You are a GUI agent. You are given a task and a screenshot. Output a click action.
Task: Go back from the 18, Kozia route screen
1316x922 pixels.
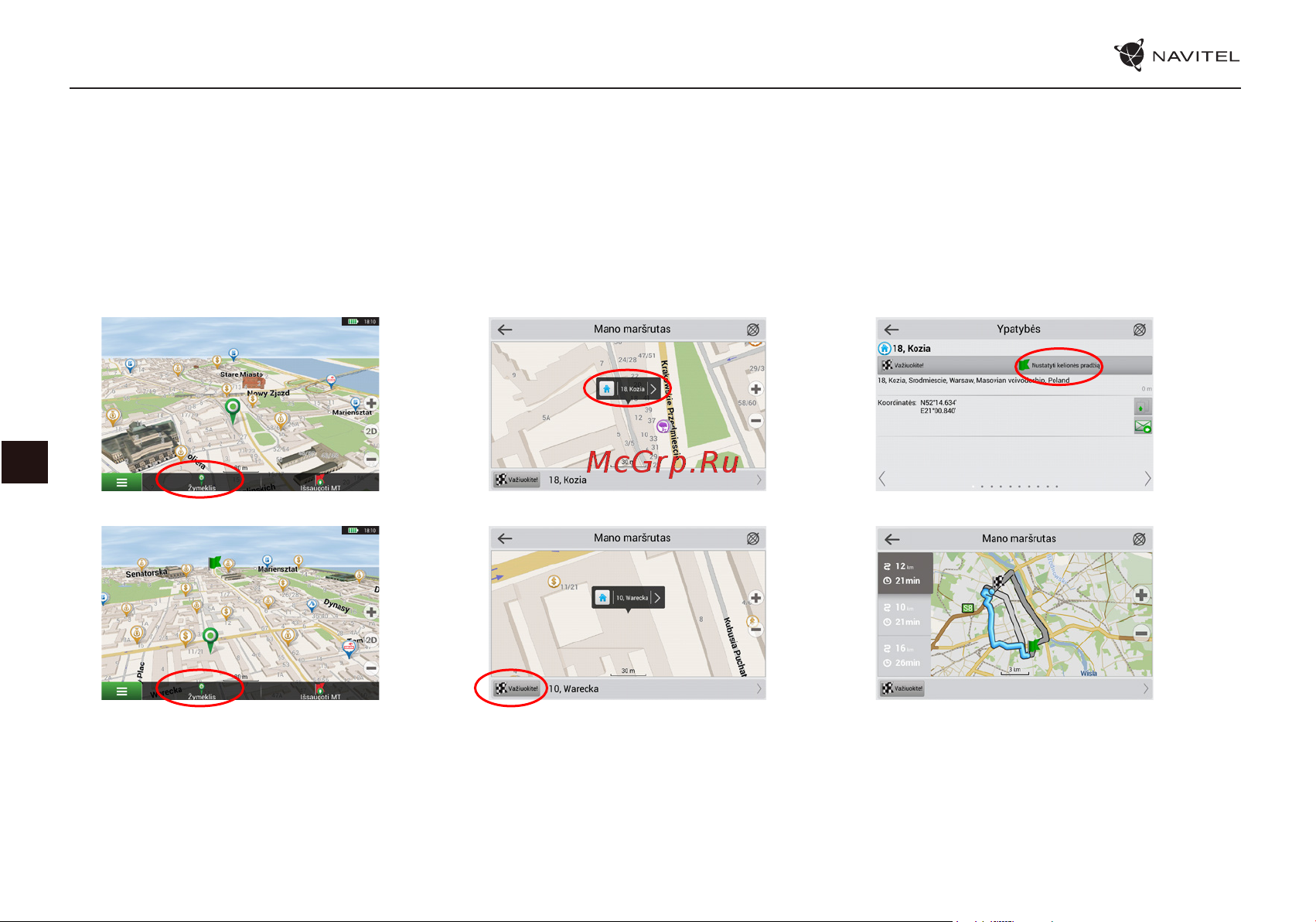click(x=505, y=330)
